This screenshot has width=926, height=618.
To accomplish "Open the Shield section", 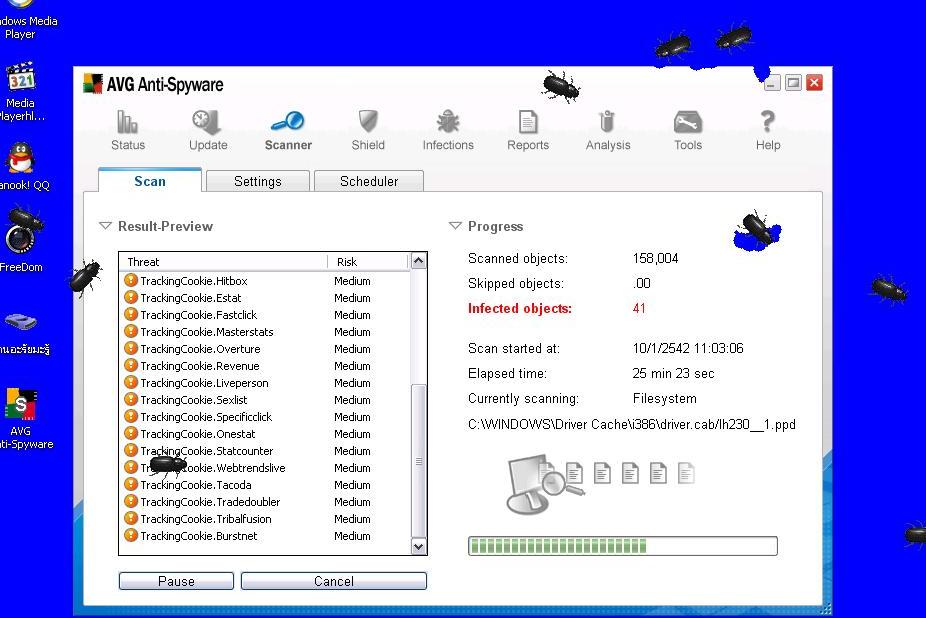I will click(368, 130).
